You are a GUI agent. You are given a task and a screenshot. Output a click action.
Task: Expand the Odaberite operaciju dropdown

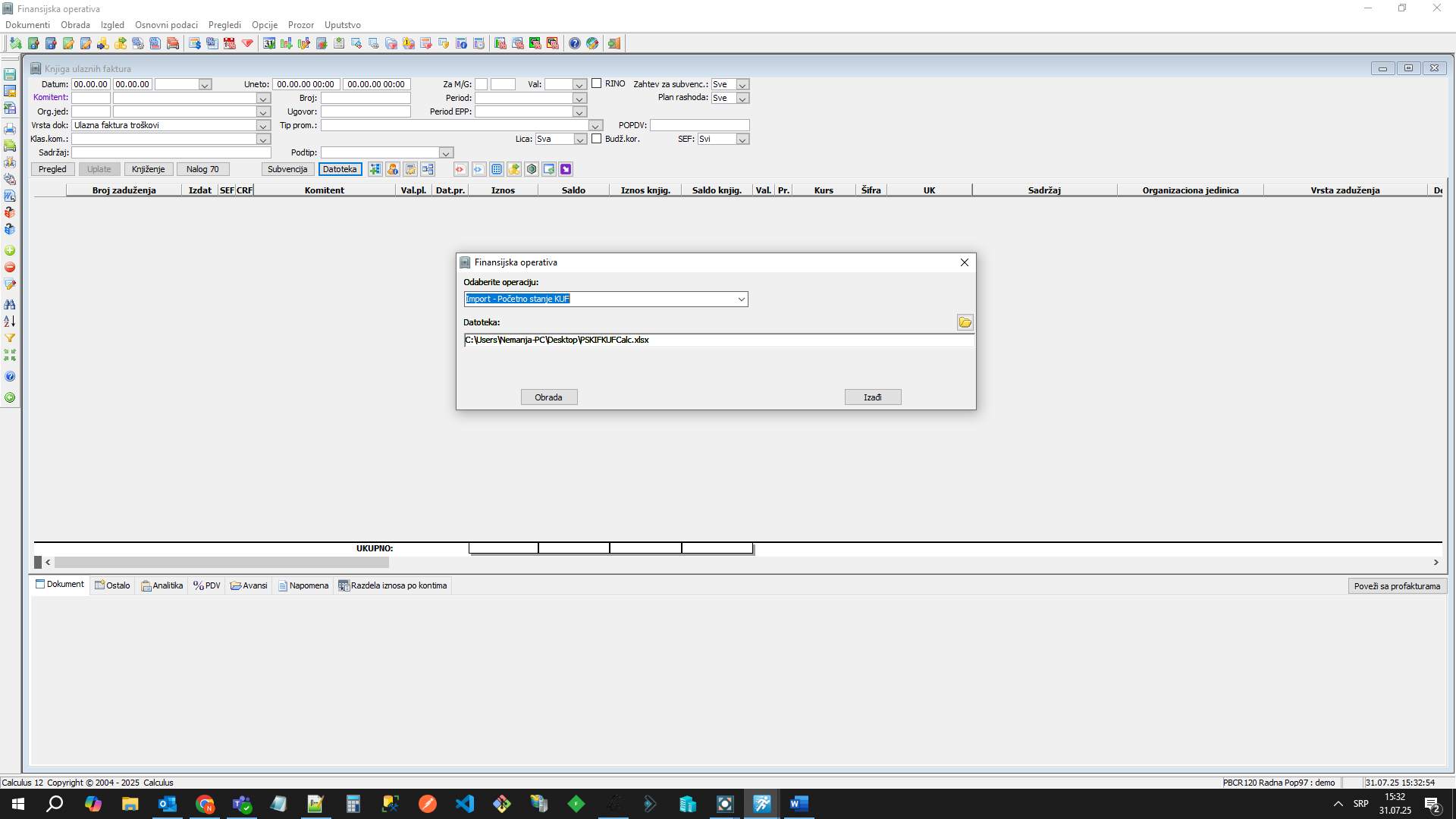[x=741, y=300]
